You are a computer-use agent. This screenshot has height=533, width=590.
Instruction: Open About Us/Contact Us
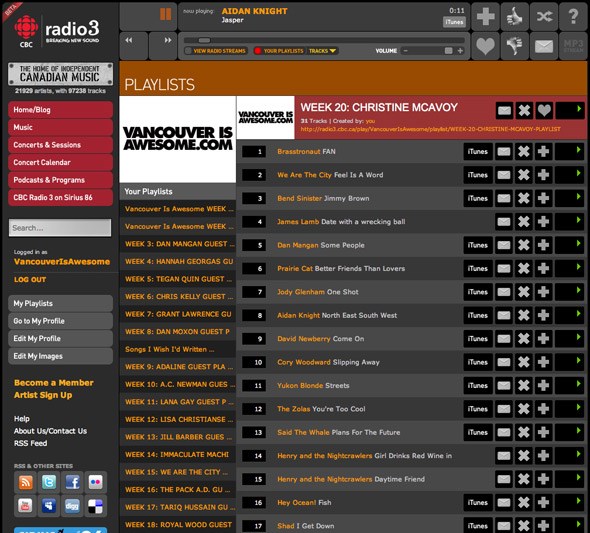click(x=50, y=431)
